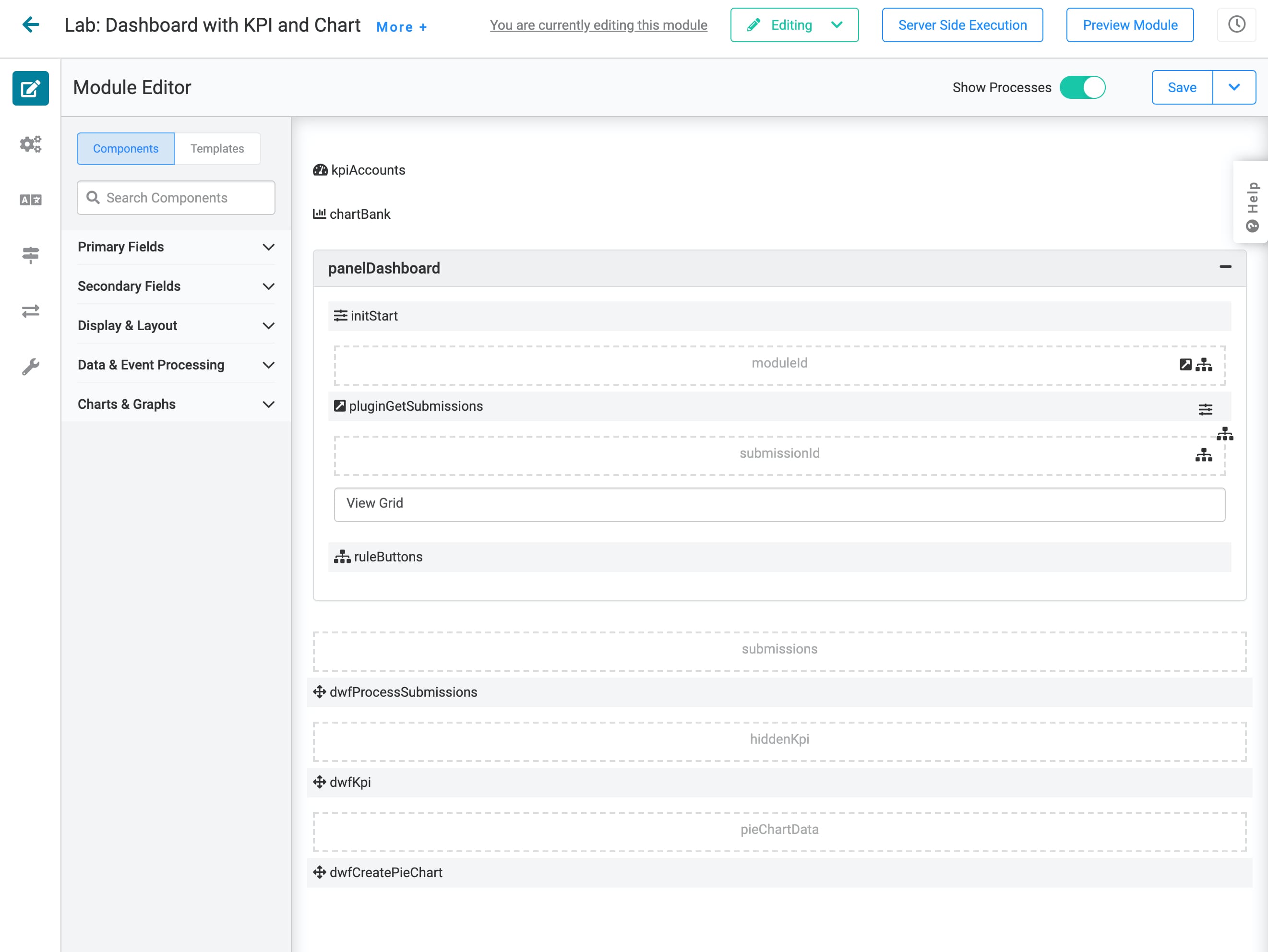Select the chartBank label

pyautogui.click(x=360, y=214)
